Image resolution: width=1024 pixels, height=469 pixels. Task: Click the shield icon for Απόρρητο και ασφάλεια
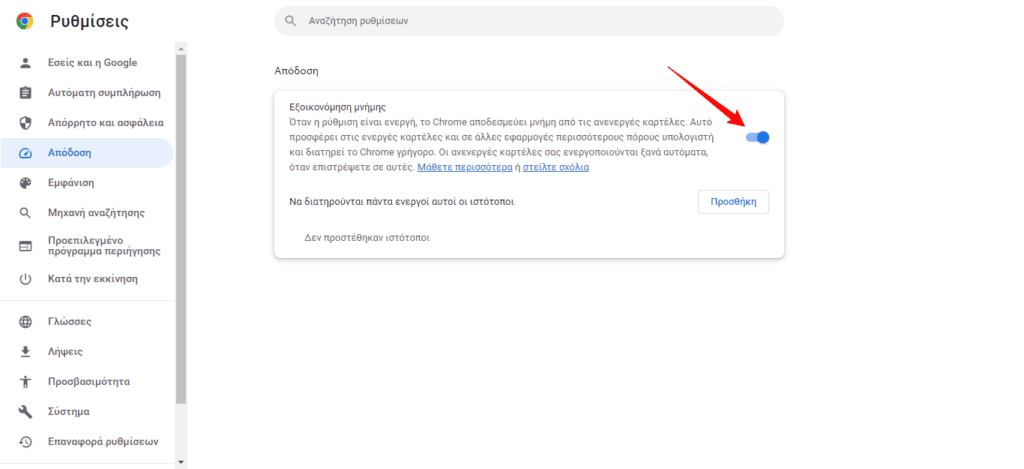click(x=26, y=123)
